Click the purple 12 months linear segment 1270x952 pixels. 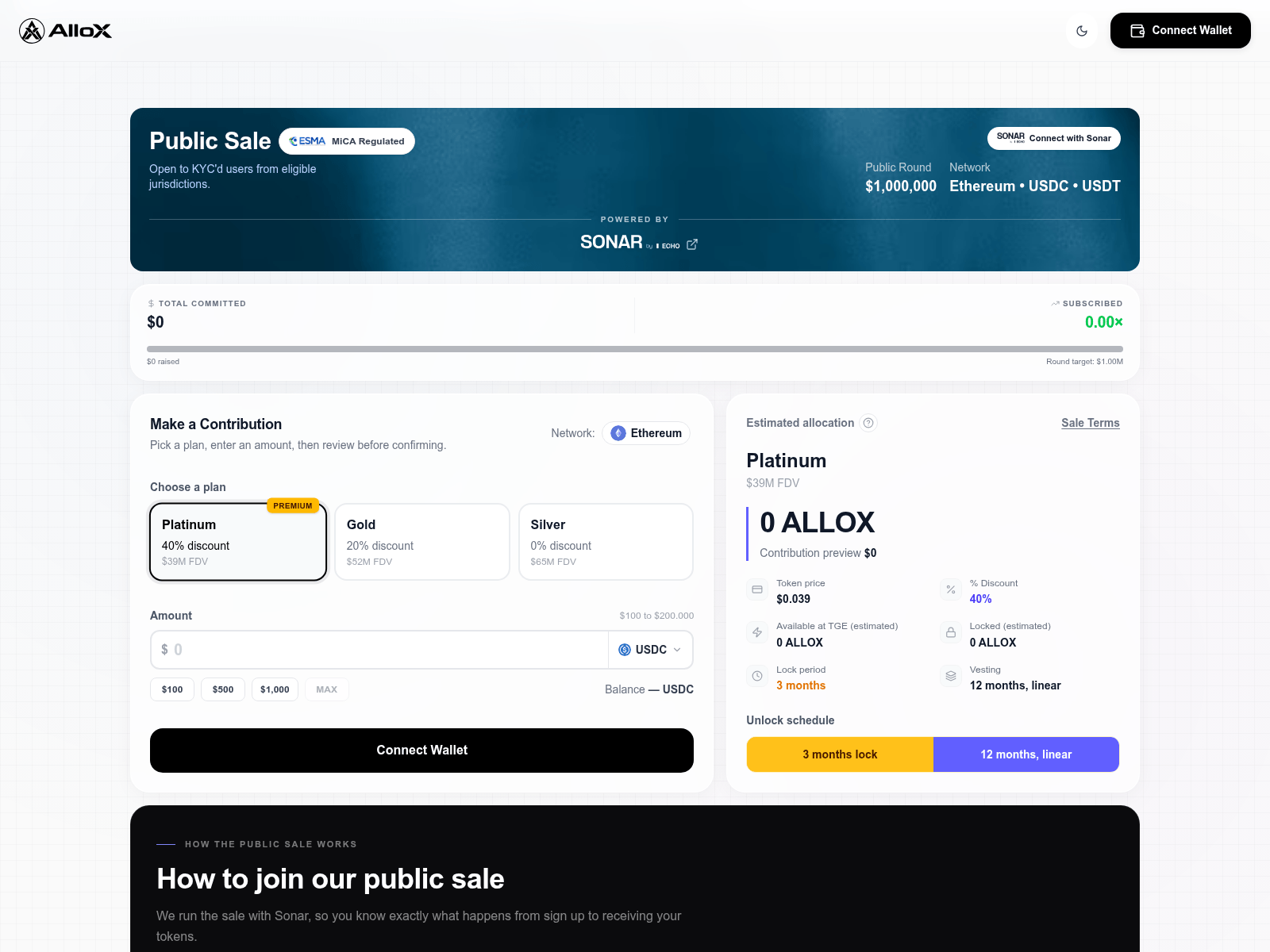(x=1026, y=754)
